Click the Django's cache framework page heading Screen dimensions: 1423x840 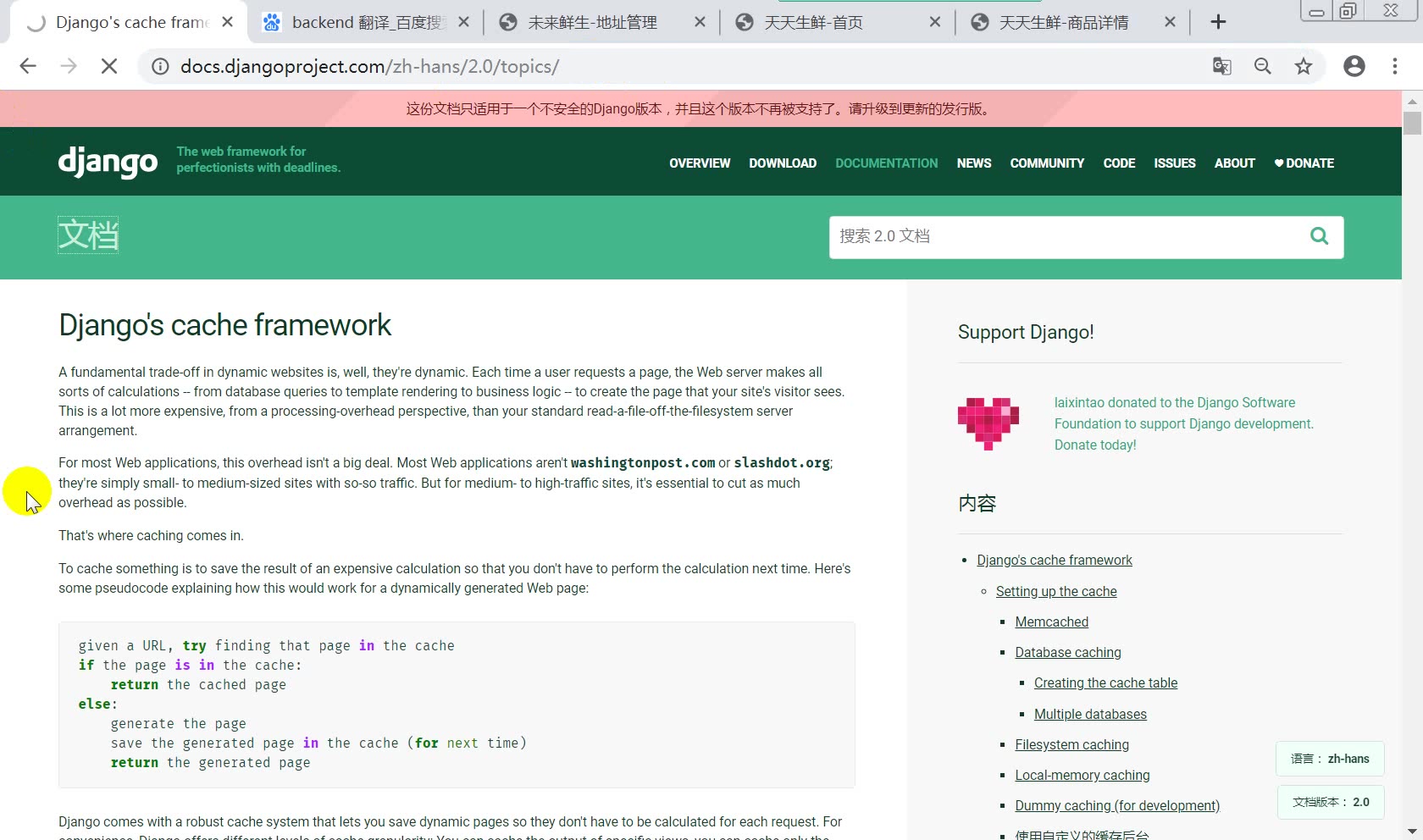[x=224, y=325]
